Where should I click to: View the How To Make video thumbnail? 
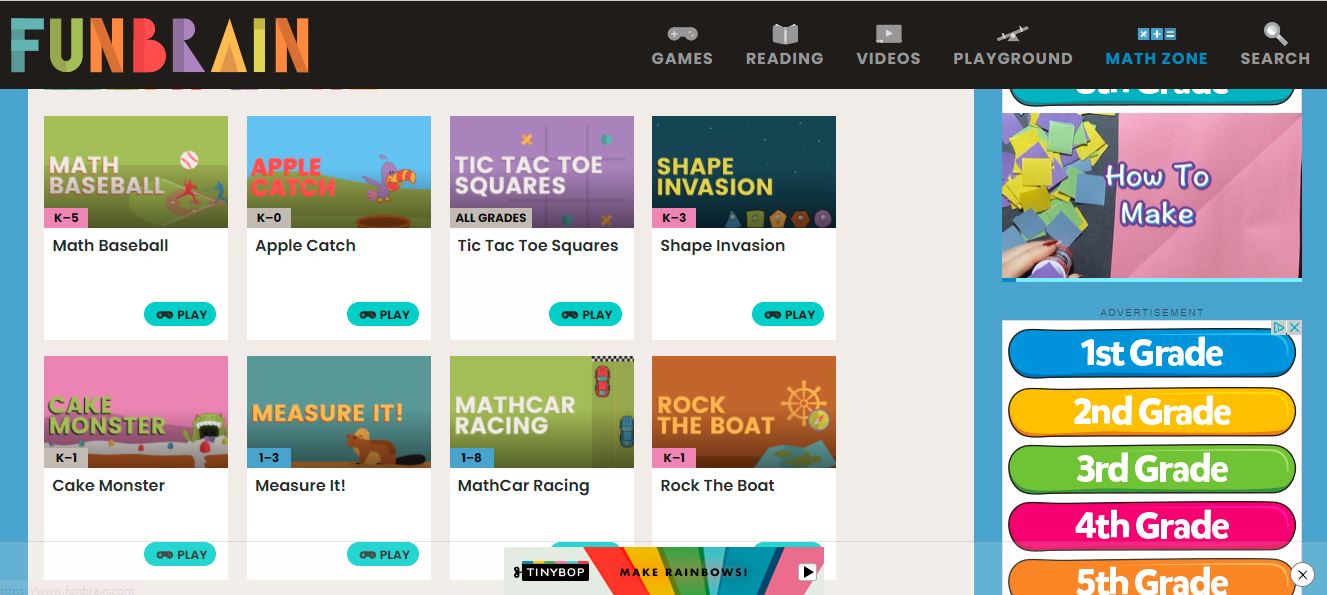(1151, 195)
